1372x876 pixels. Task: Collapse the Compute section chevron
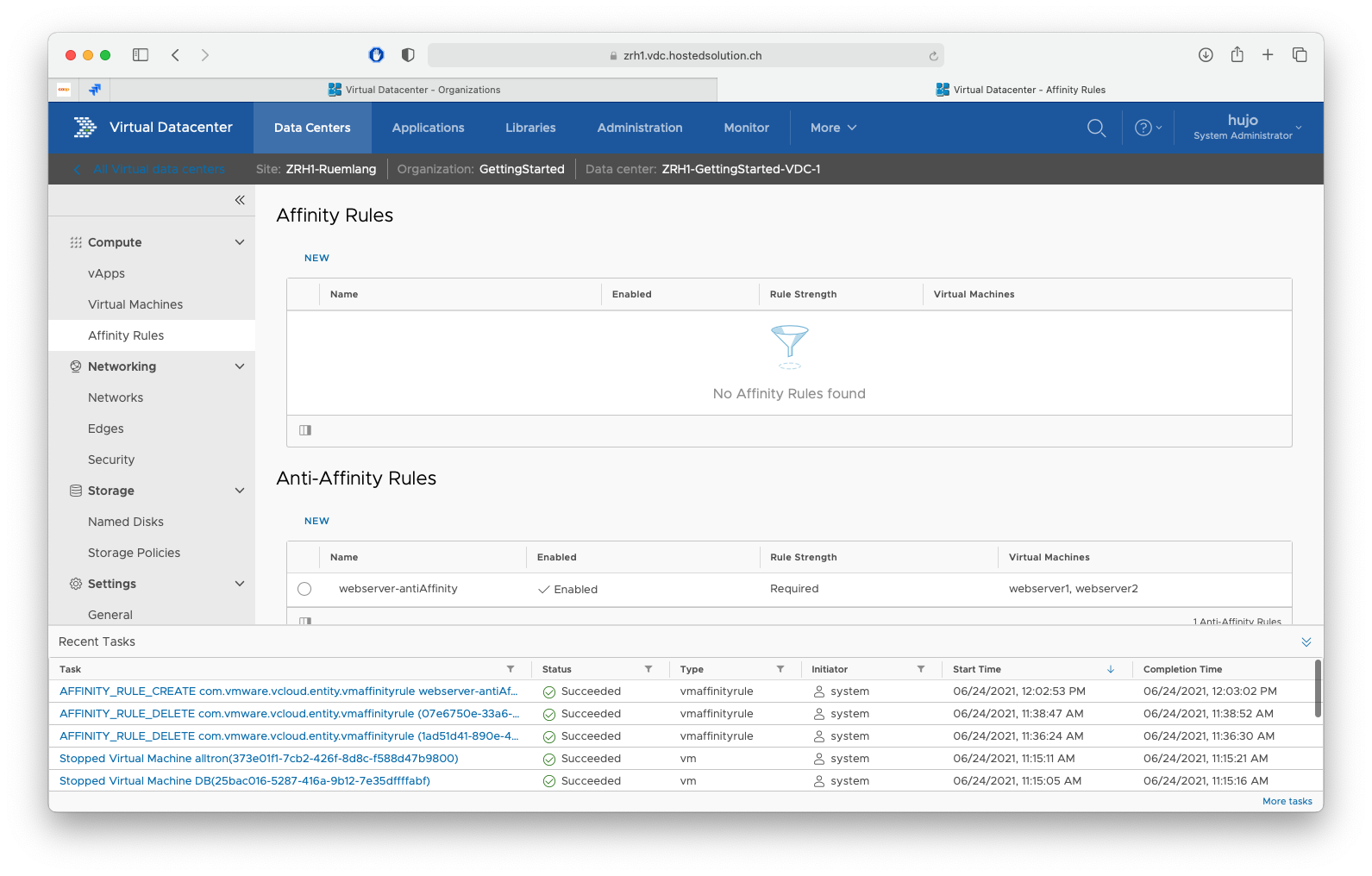[240, 242]
